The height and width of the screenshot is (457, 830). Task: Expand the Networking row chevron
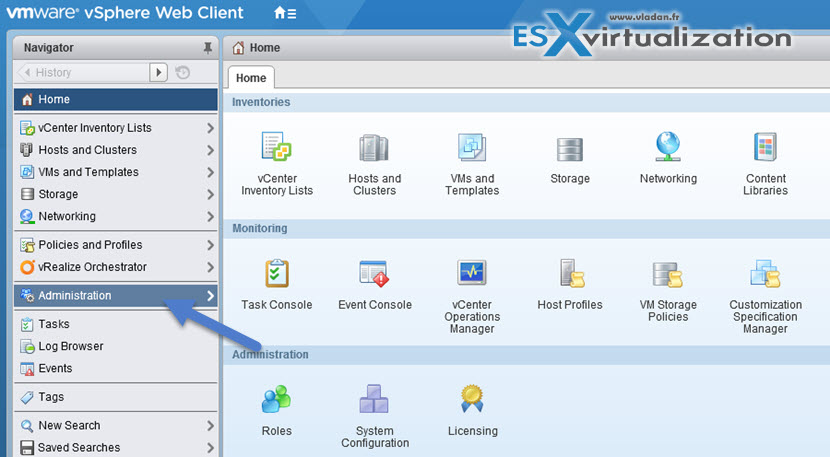coord(210,217)
